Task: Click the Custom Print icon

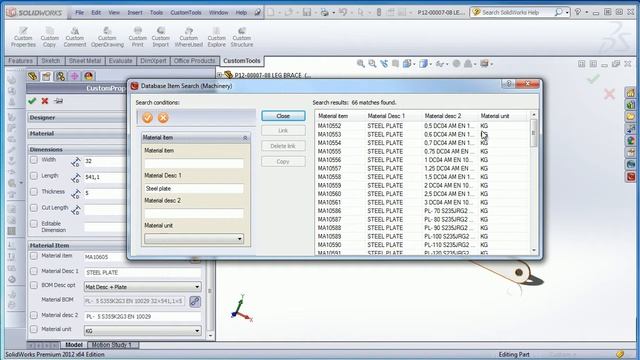Action: point(138,37)
